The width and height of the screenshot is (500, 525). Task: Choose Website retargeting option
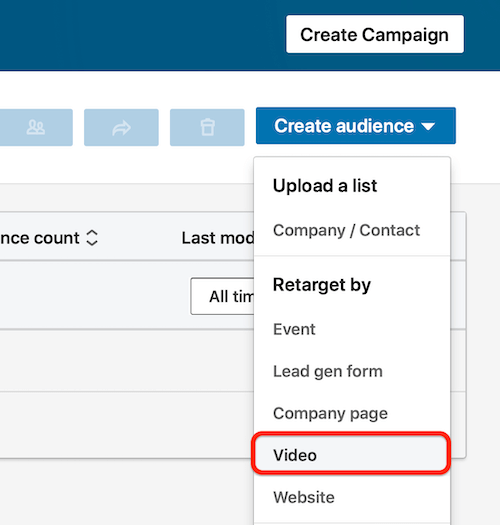tap(304, 497)
